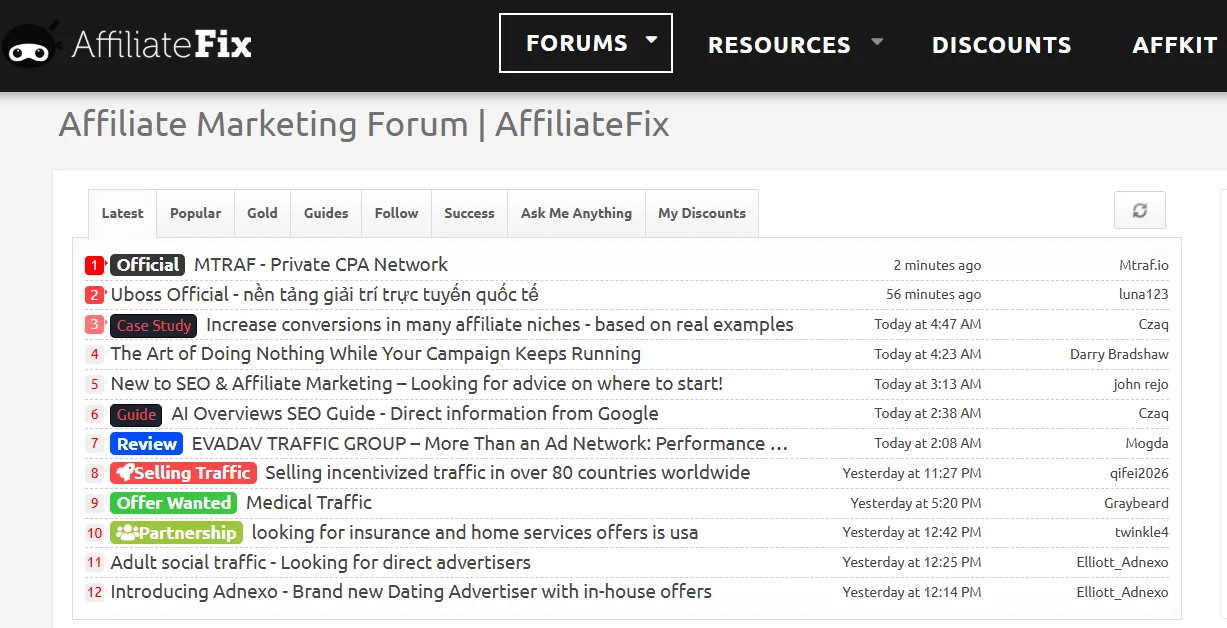Image resolution: width=1227 pixels, height=628 pixels.
Task: Open the RESOURCES menu item
Action: [779, 45]
